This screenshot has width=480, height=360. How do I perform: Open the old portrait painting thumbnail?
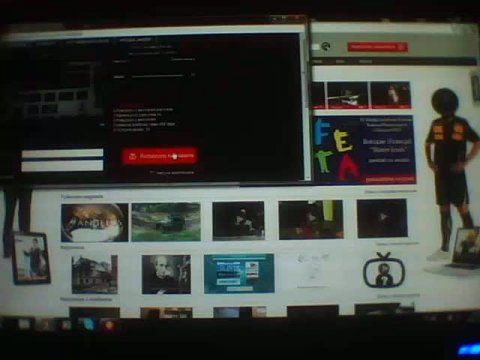pyautogui.click(x=166, y=274)
